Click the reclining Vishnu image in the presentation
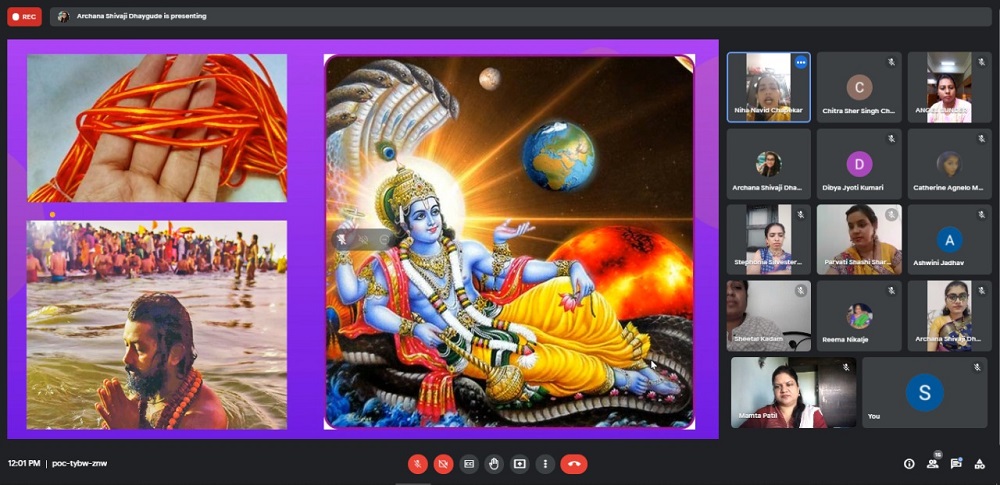The image size is (1000, 485). tap(509, 241)
